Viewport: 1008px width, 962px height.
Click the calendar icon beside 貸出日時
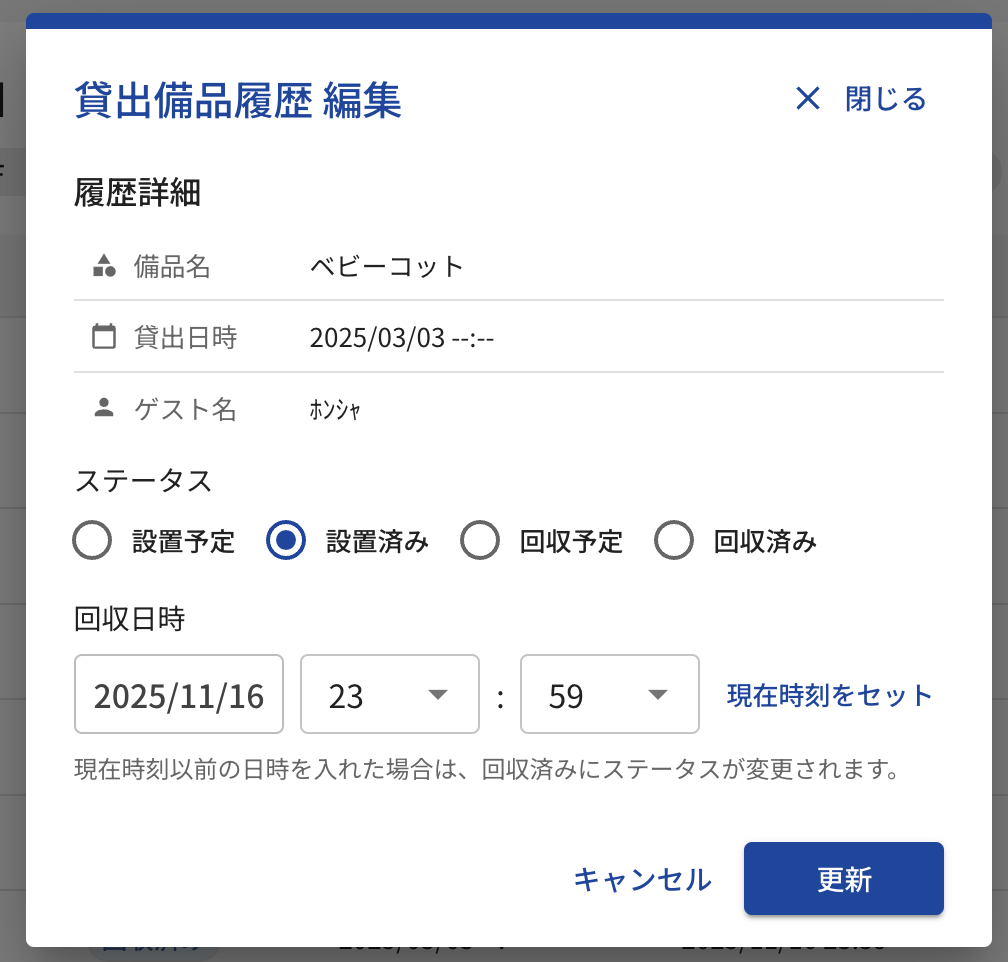pos(104,337)
